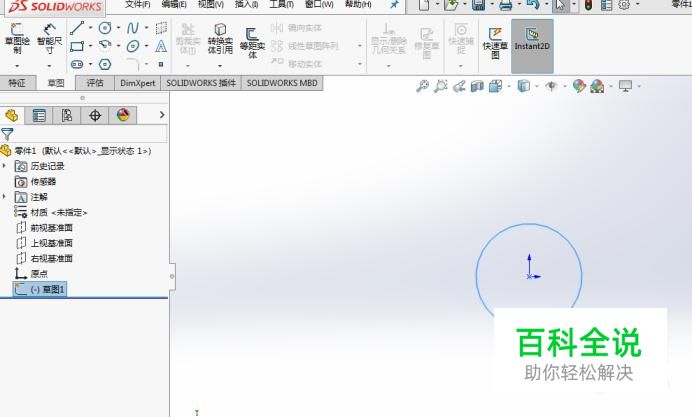Click the Section View icon
This screenshot has width=692, height=417.
[x=477, y=86]
